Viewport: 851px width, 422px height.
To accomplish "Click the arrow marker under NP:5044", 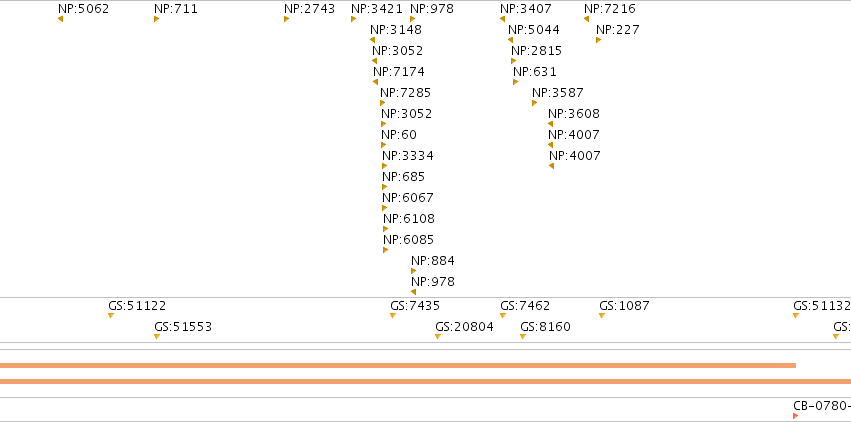I will pos(510,40).
